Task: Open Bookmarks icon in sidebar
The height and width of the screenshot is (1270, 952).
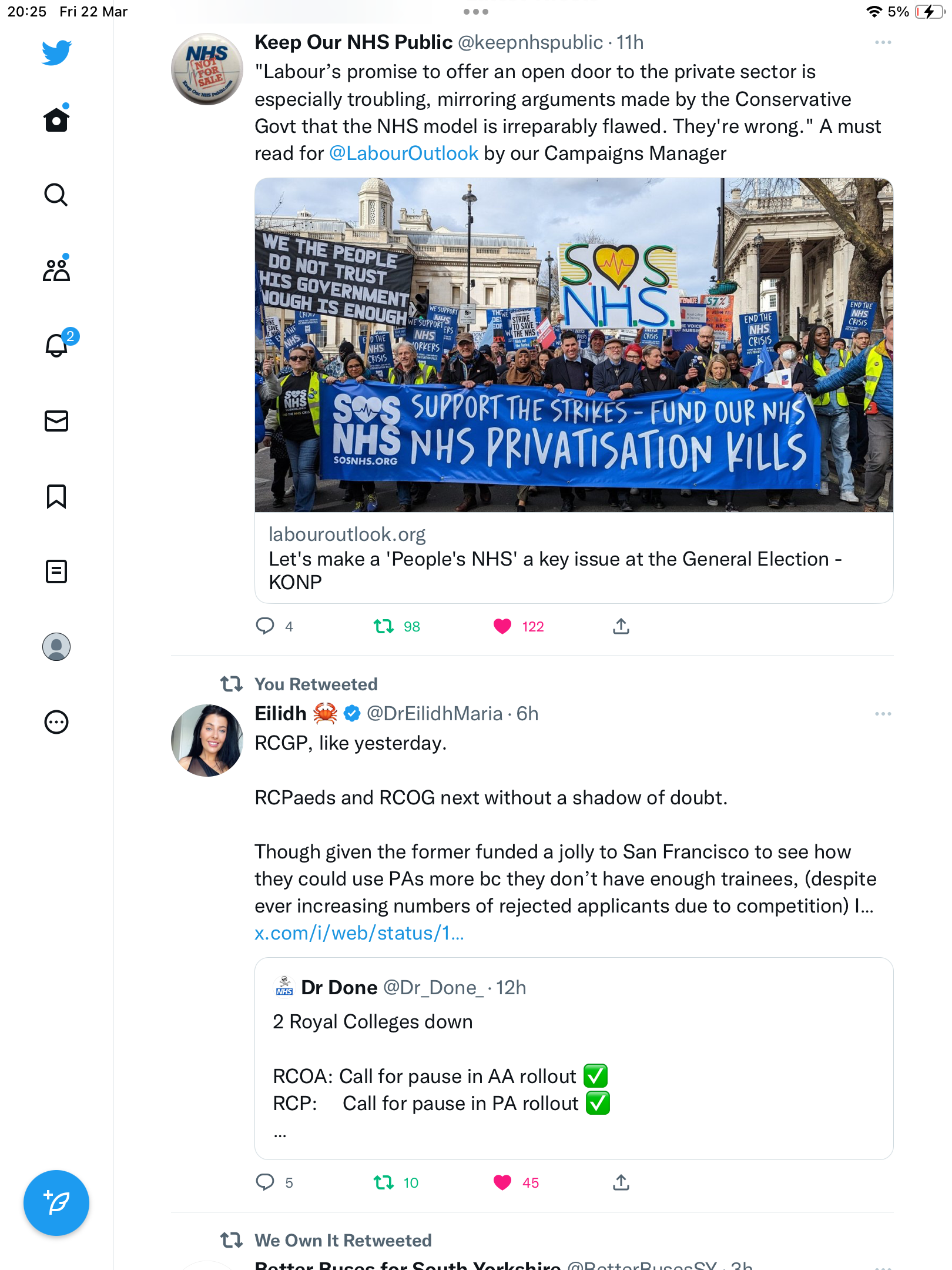Action: (x=56, y=496)
